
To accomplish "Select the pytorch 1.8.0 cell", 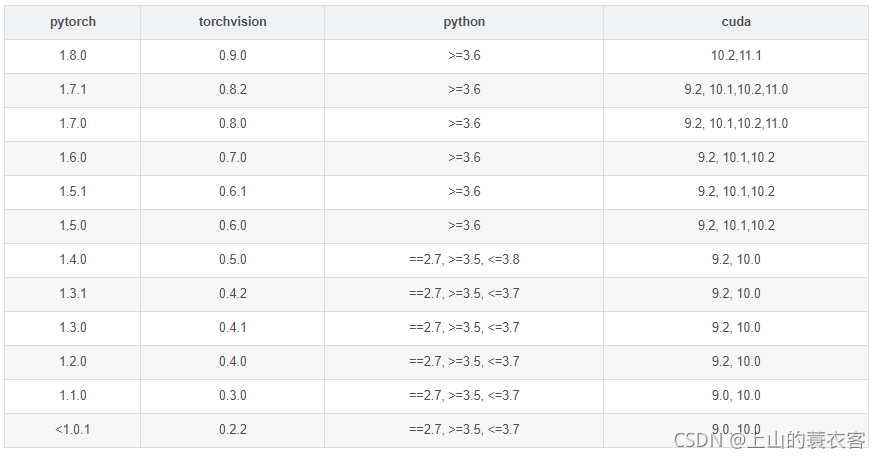I will 73,56.
